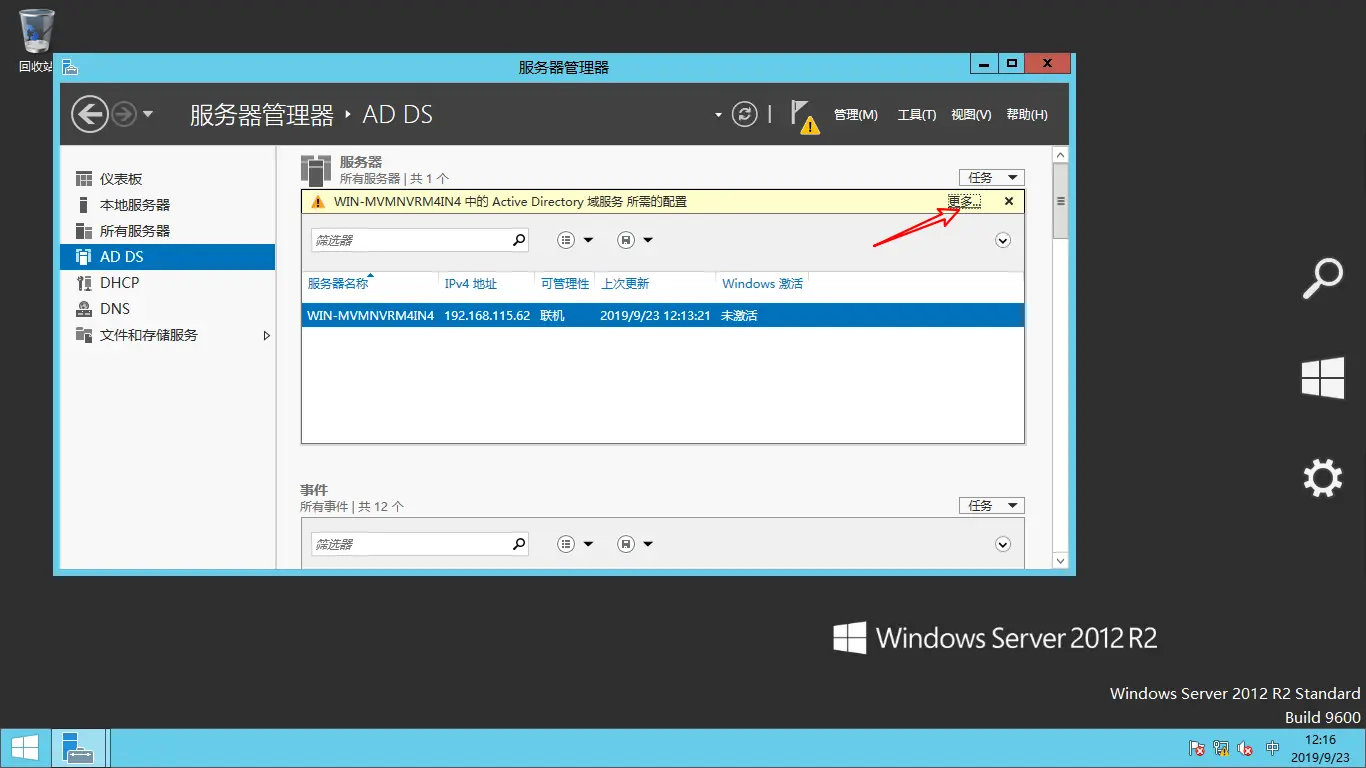Open the taskbar clock showing 12:16

1322,748
